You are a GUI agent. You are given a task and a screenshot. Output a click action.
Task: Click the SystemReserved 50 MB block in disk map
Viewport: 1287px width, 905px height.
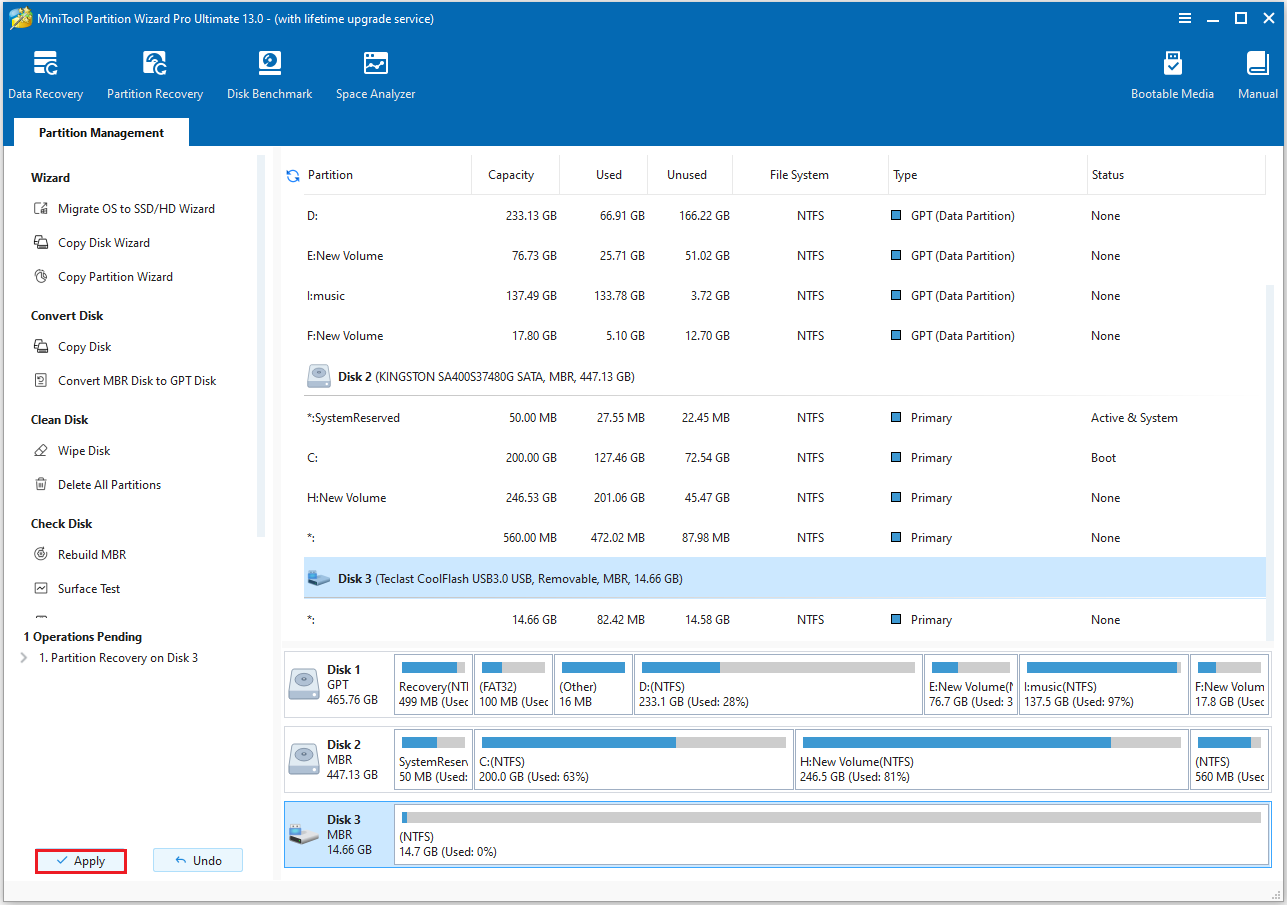434,760
